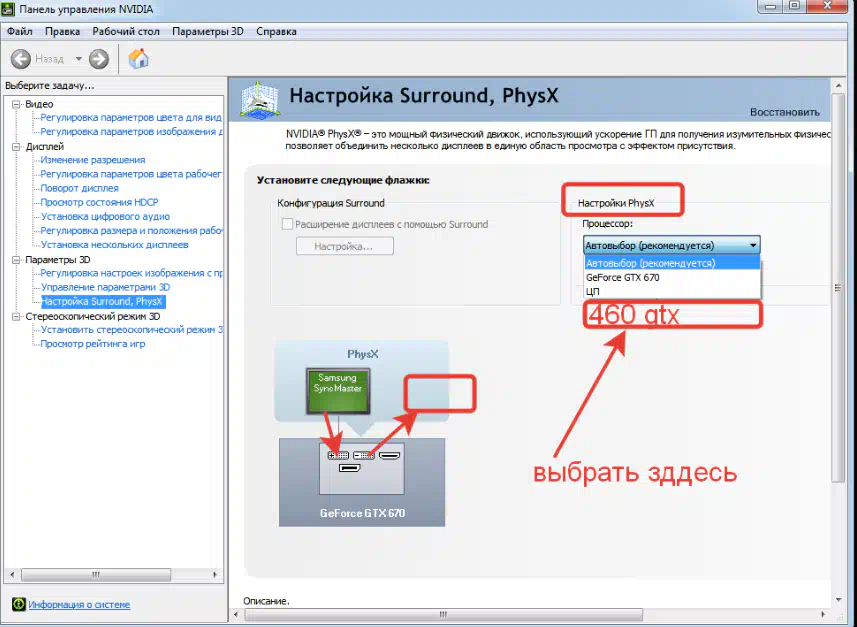Screen dimensions: 857x627
Task: Minimize the NVIDIA control panel window
Action: tap(770, 6)
